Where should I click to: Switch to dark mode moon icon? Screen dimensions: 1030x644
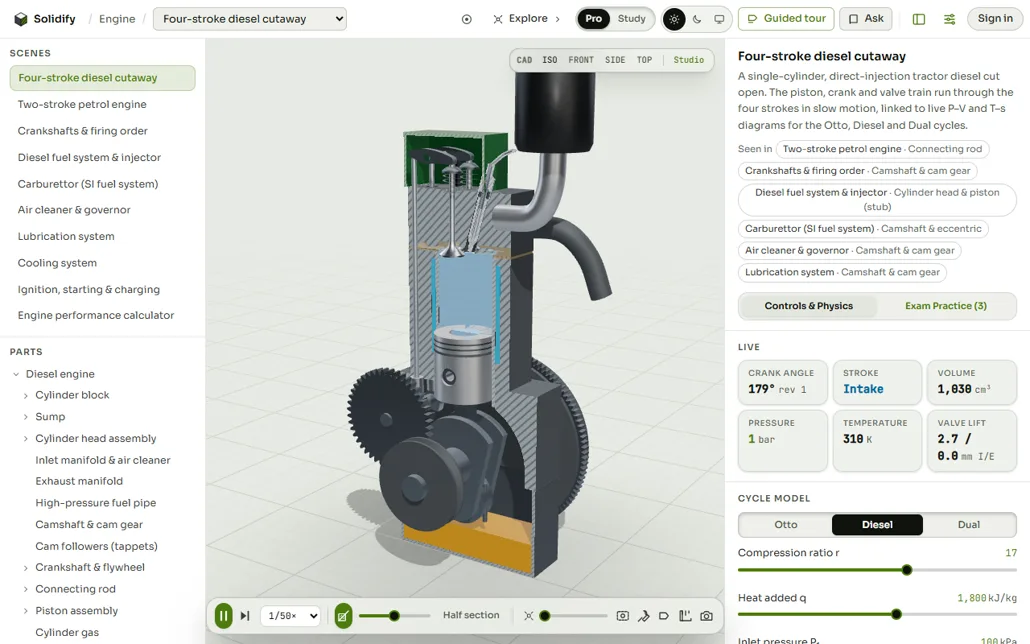coord(697,19)
